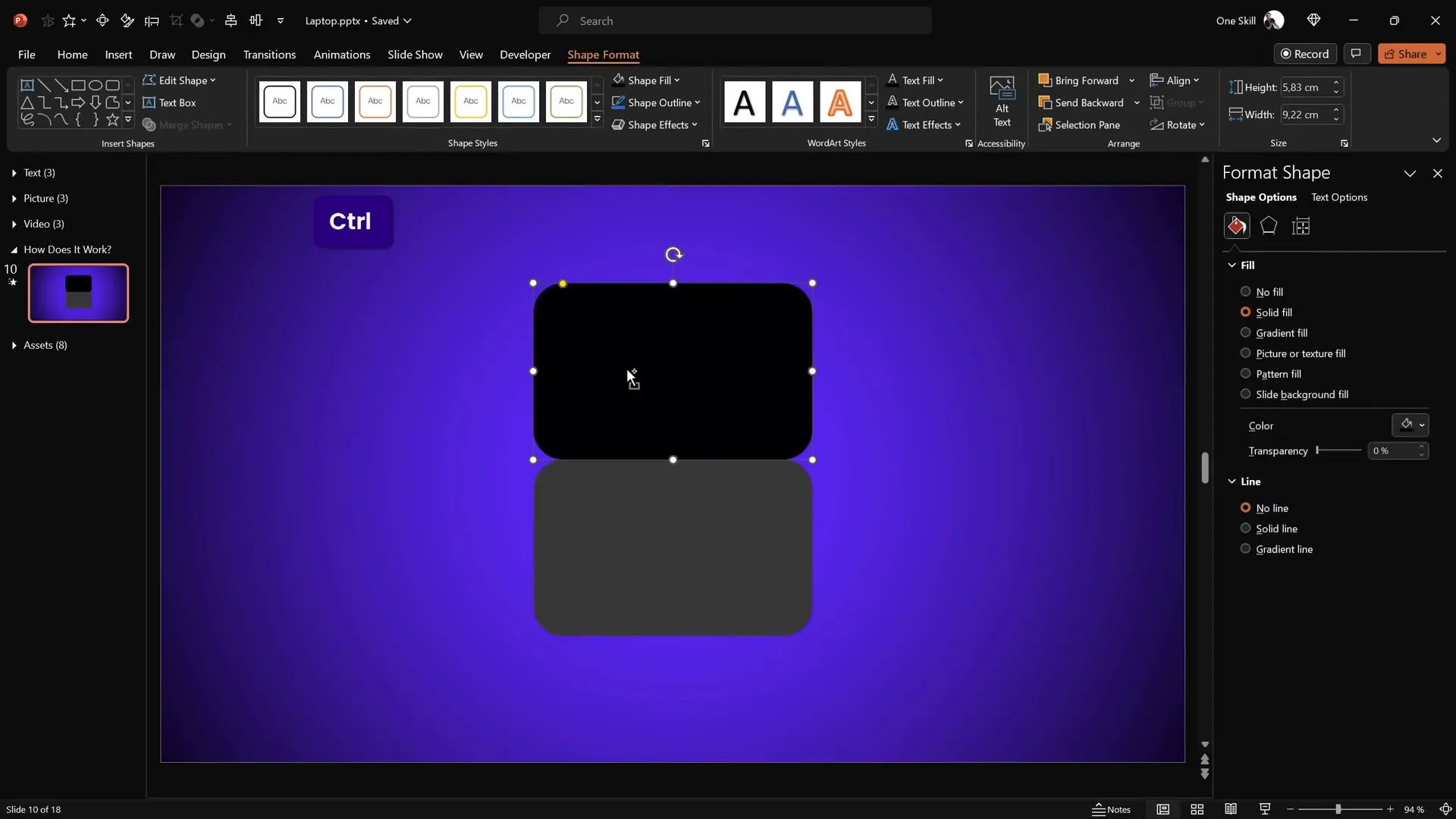The height and width of the screenshot is (819, 1456).
Task: Select the No fill radio button
Action: pyautogui.click(x=1245, y=291)
